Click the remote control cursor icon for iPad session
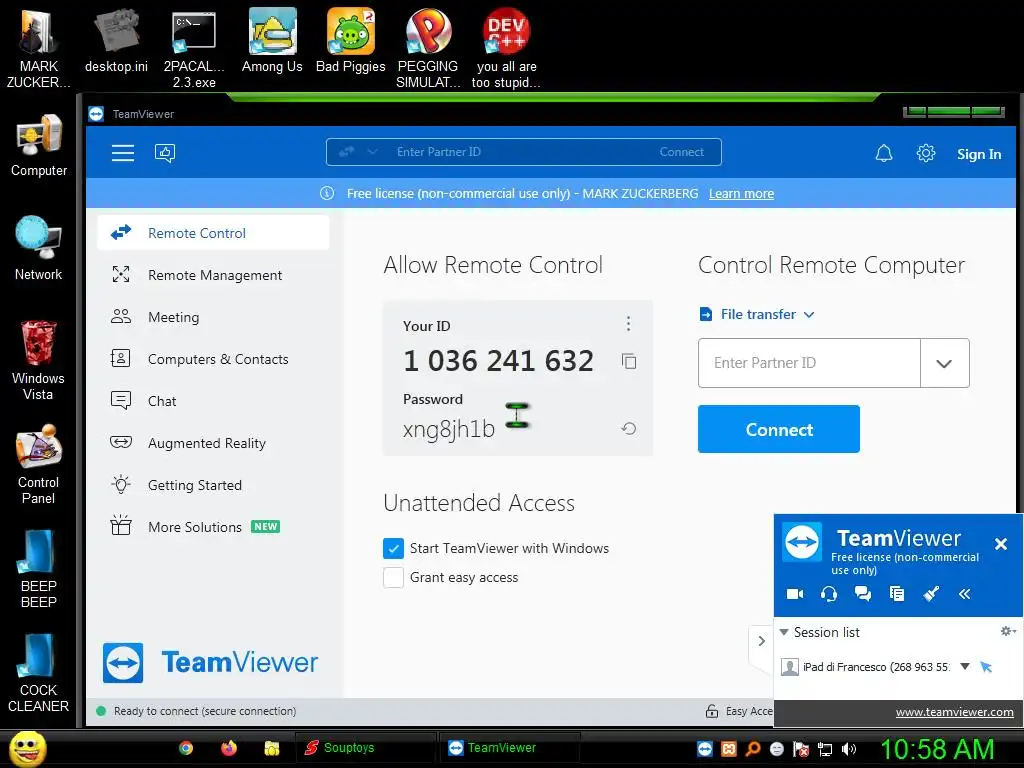The width and height of the screenshot is (1024, 768). [x=986, y=667]
